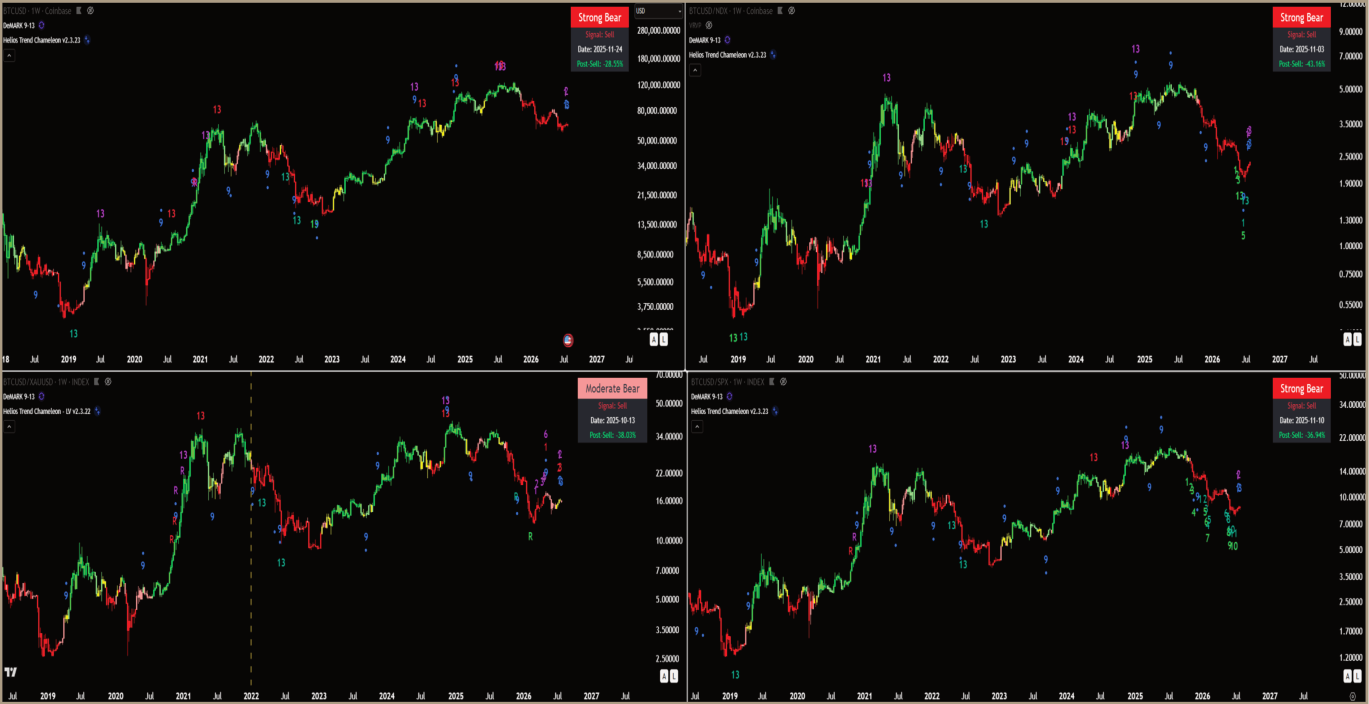
Task: Click the round icon next to the VRVP indicator
Action: 709,25
